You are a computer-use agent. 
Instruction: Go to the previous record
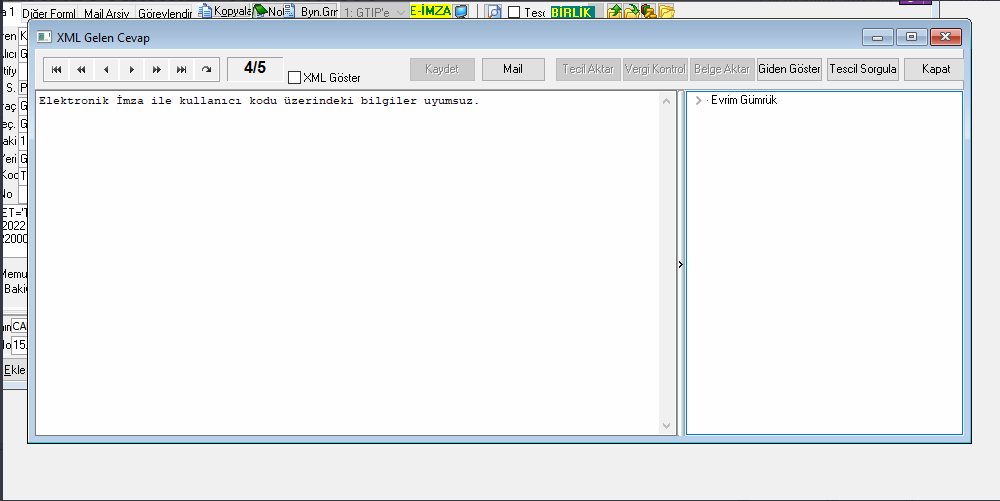(106, 69)
